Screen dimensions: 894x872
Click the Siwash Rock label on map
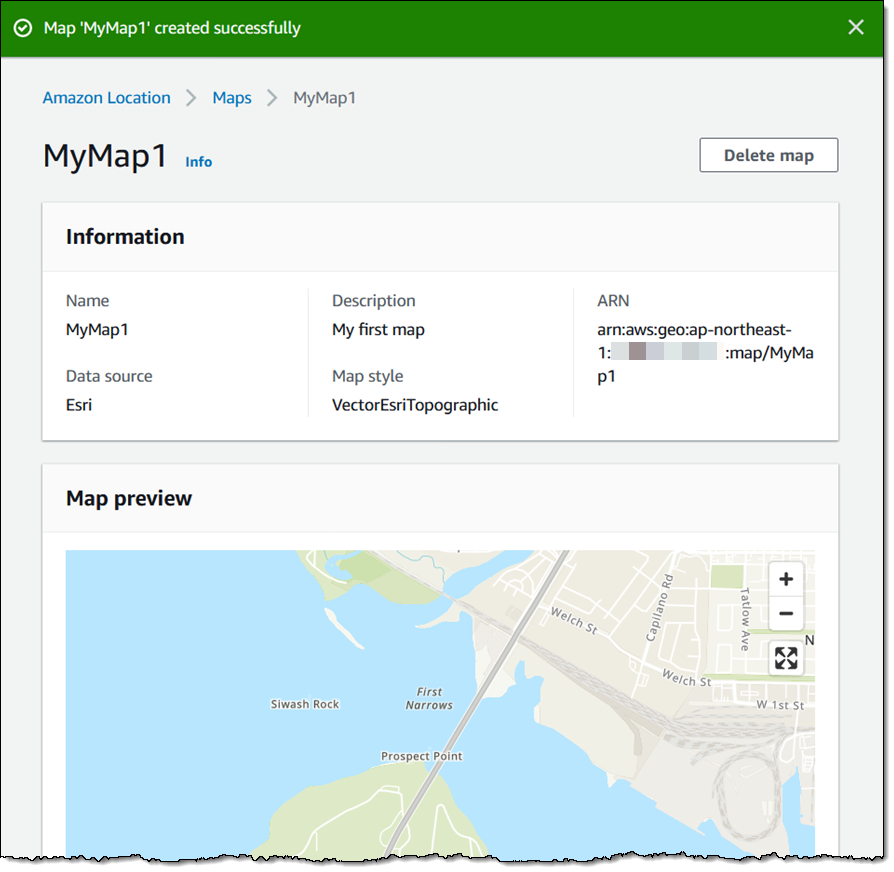click(305, 704)
